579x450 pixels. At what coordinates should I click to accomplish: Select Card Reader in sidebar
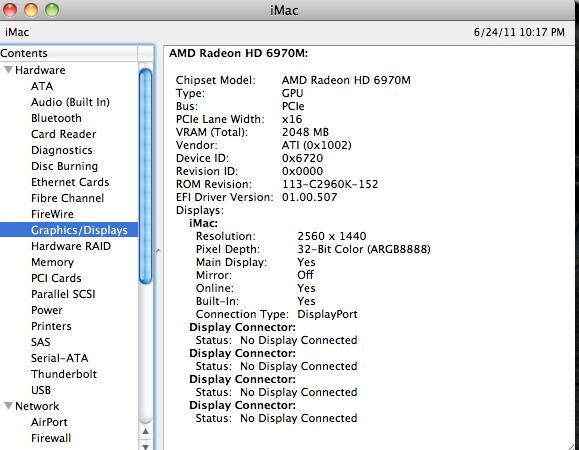64,134
